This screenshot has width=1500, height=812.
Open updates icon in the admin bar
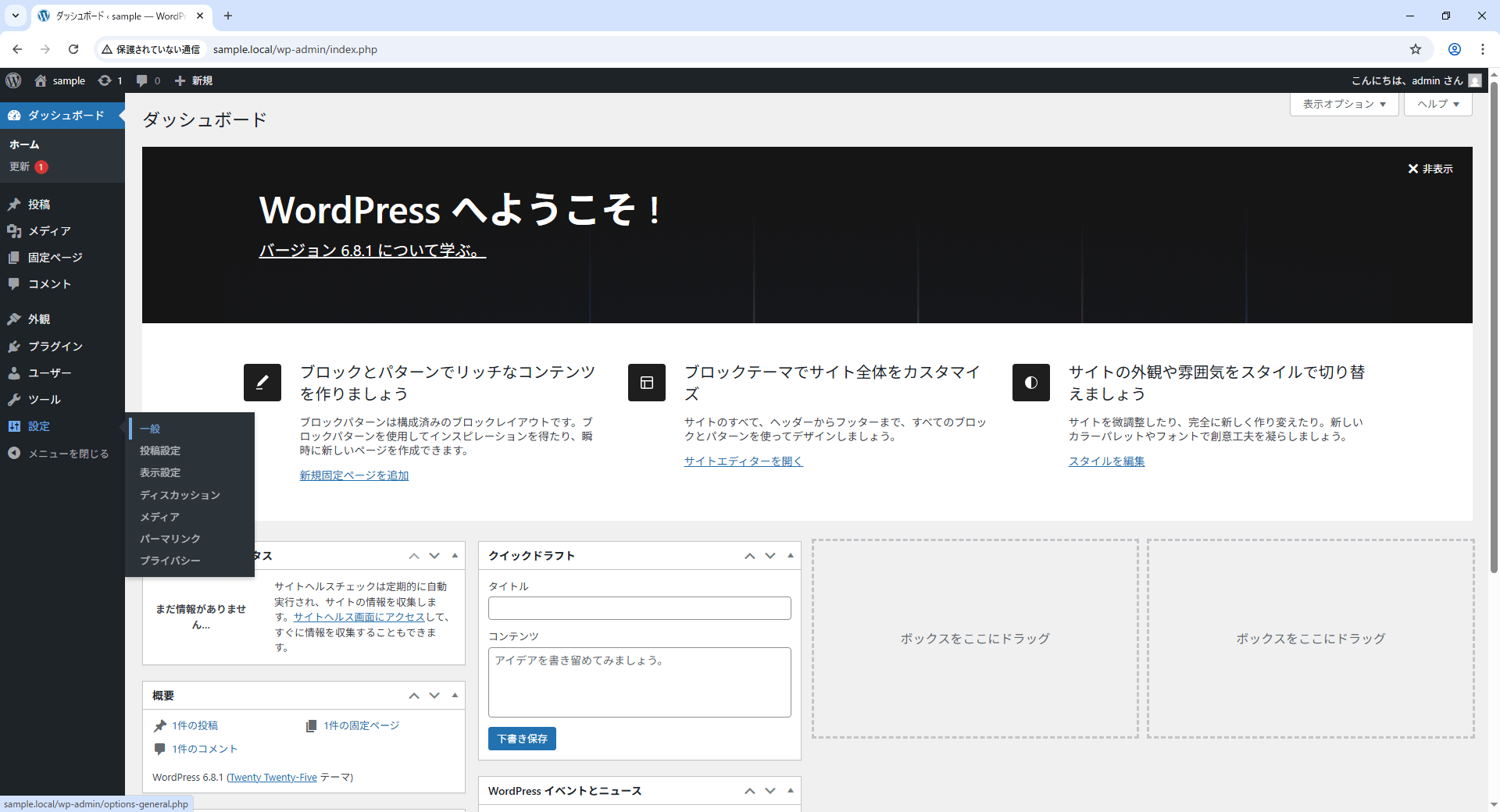[105, 80]
